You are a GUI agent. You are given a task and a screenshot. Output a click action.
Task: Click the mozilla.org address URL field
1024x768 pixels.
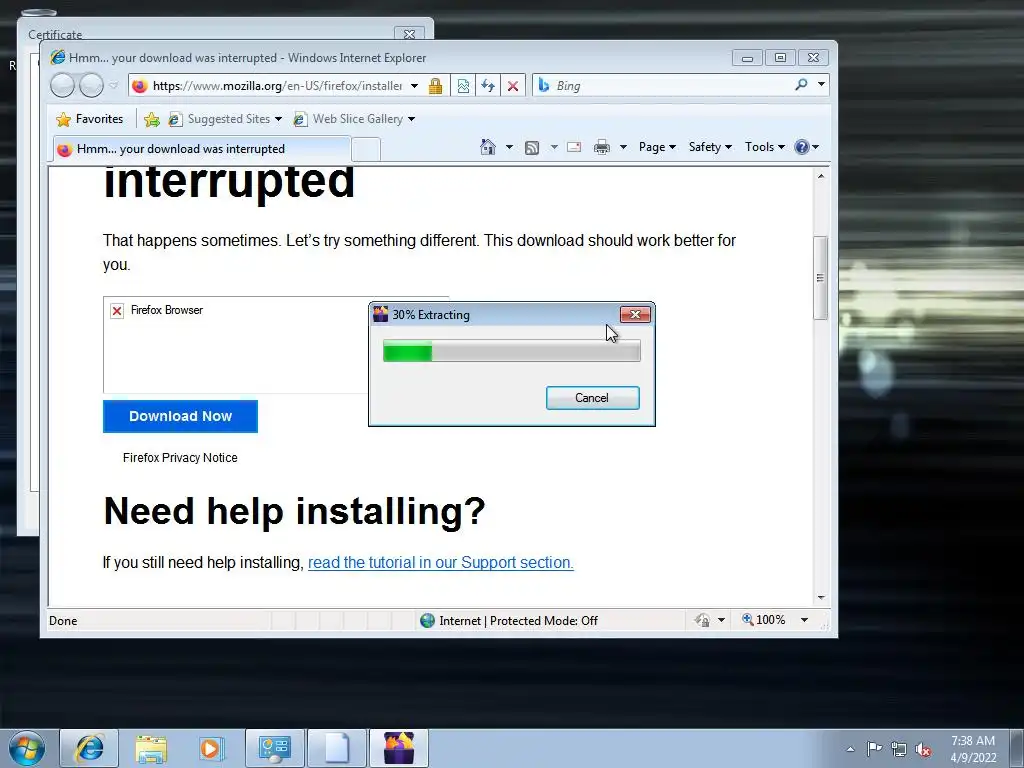[x=278, y=86]
